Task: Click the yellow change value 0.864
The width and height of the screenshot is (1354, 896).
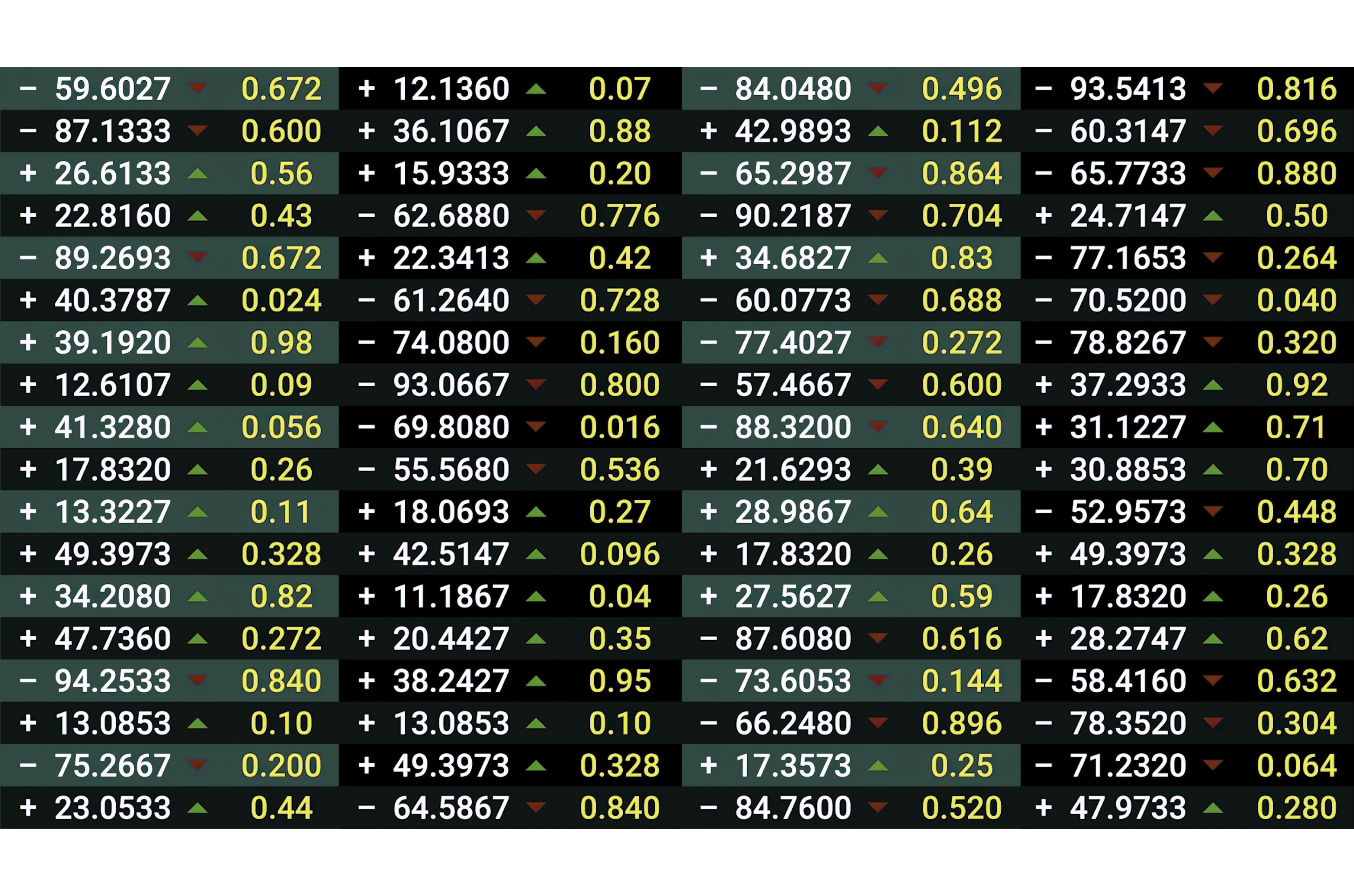Action: click(961, 173)
